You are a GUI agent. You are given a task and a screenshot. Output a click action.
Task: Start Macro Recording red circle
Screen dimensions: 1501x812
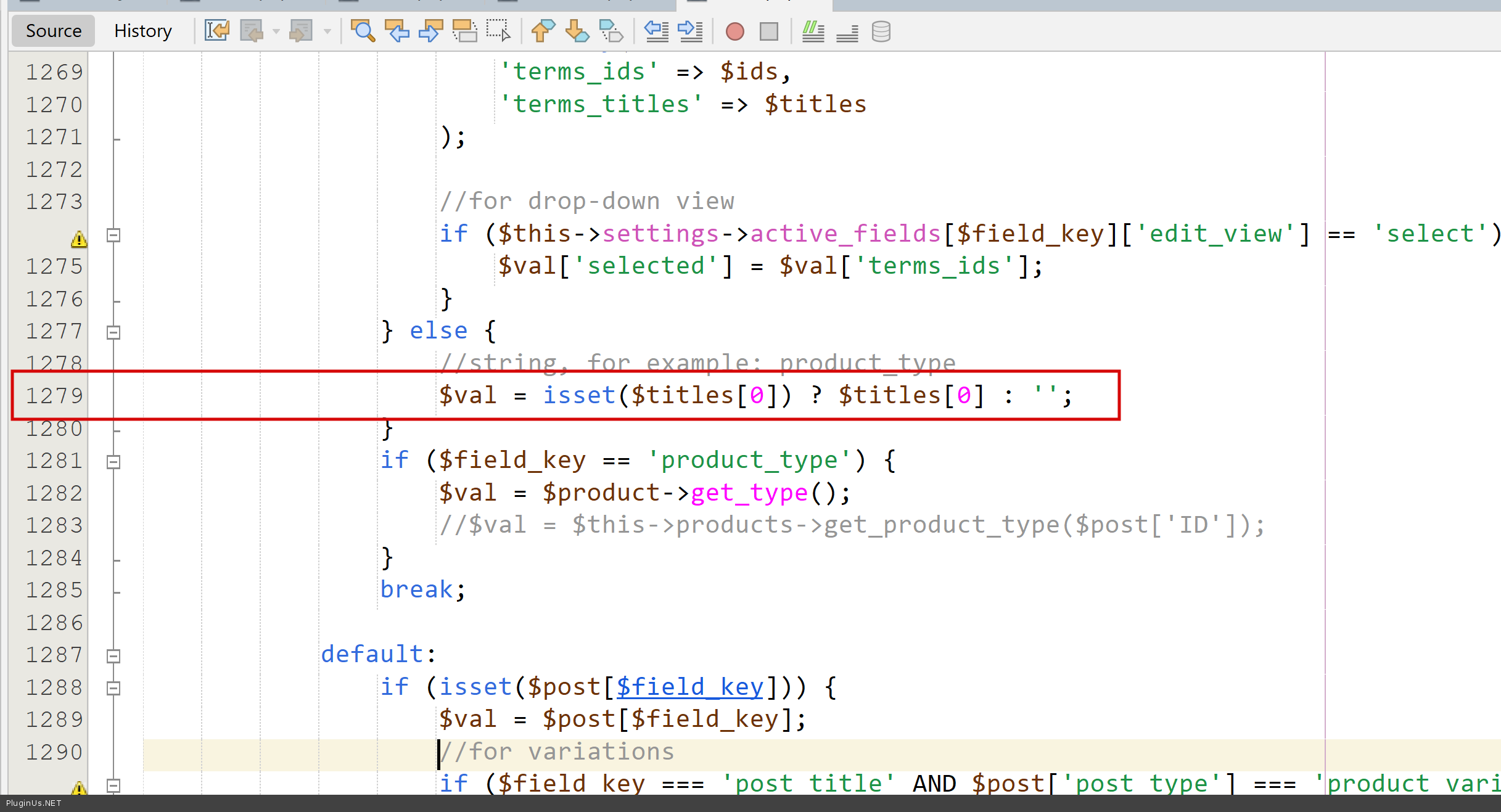click(735, 31)
